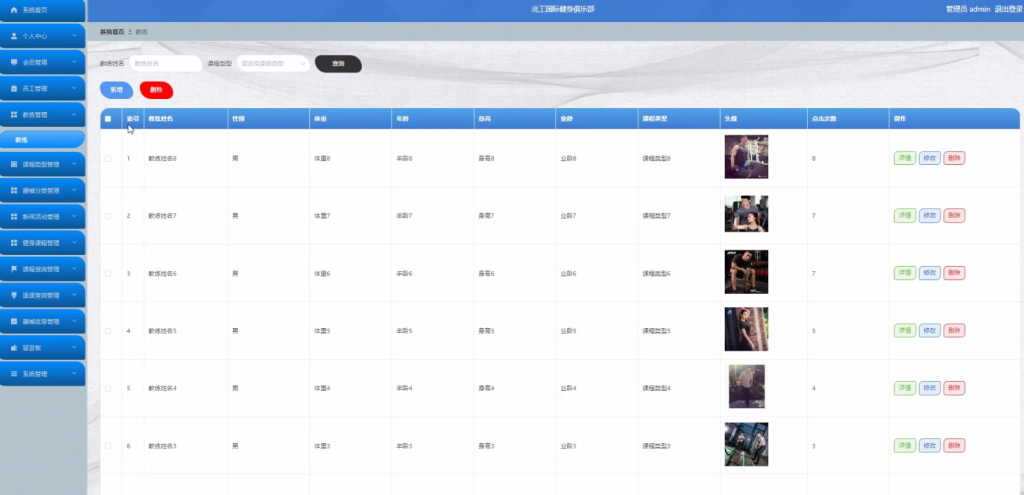Click the avatar thumbnail of 教练姓名7
The height and width of the screenshot is (495, 1024).
(746, 214)
